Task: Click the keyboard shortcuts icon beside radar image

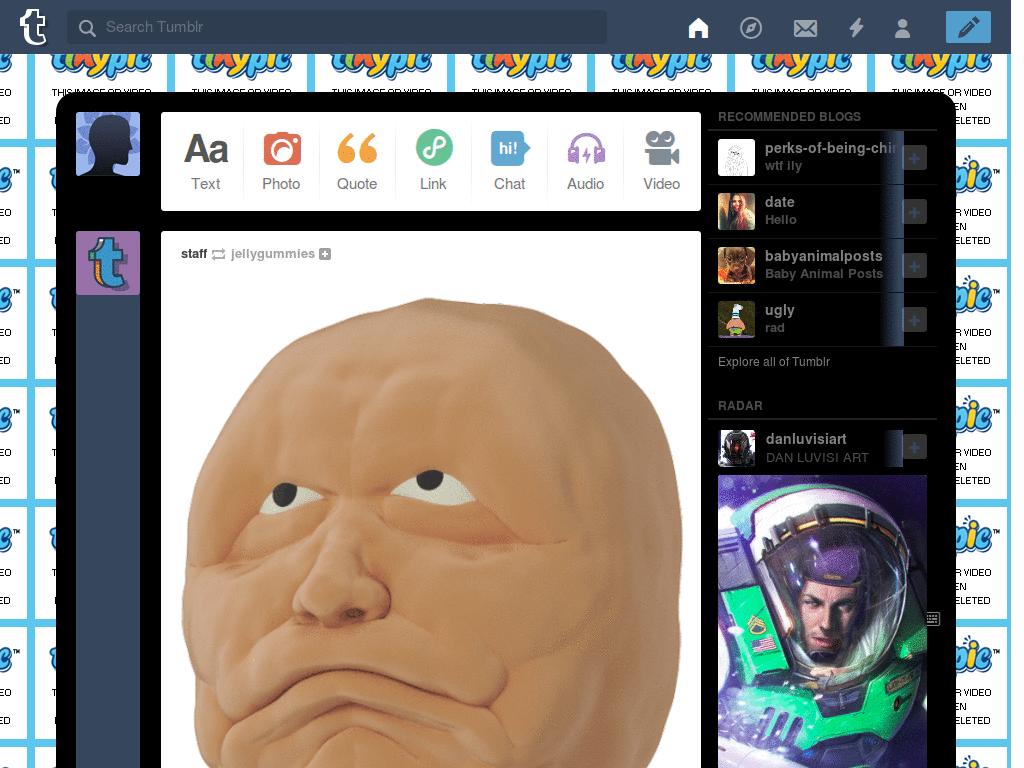Action: 933,618
